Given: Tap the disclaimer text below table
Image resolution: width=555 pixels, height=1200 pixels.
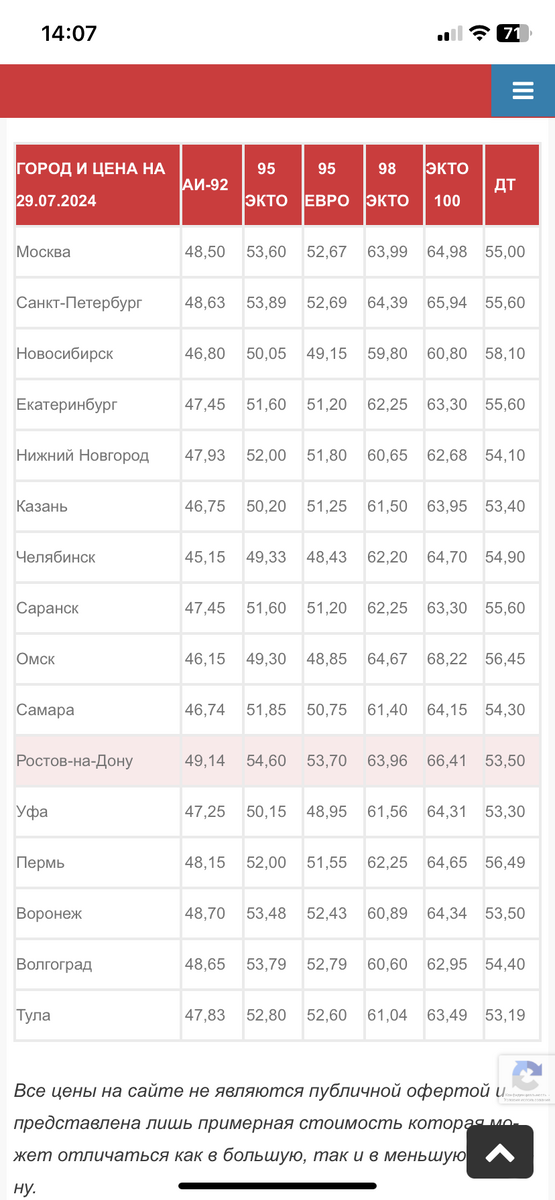Looking at the screenshot, I should point(262,1138).
